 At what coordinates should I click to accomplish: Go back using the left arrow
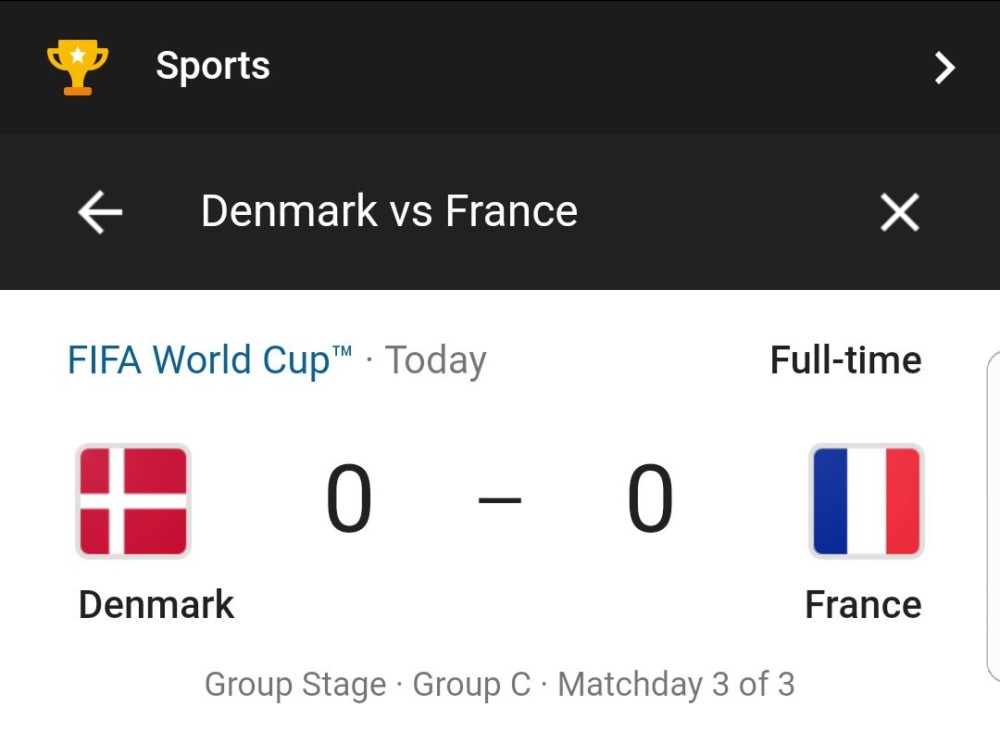100,213
